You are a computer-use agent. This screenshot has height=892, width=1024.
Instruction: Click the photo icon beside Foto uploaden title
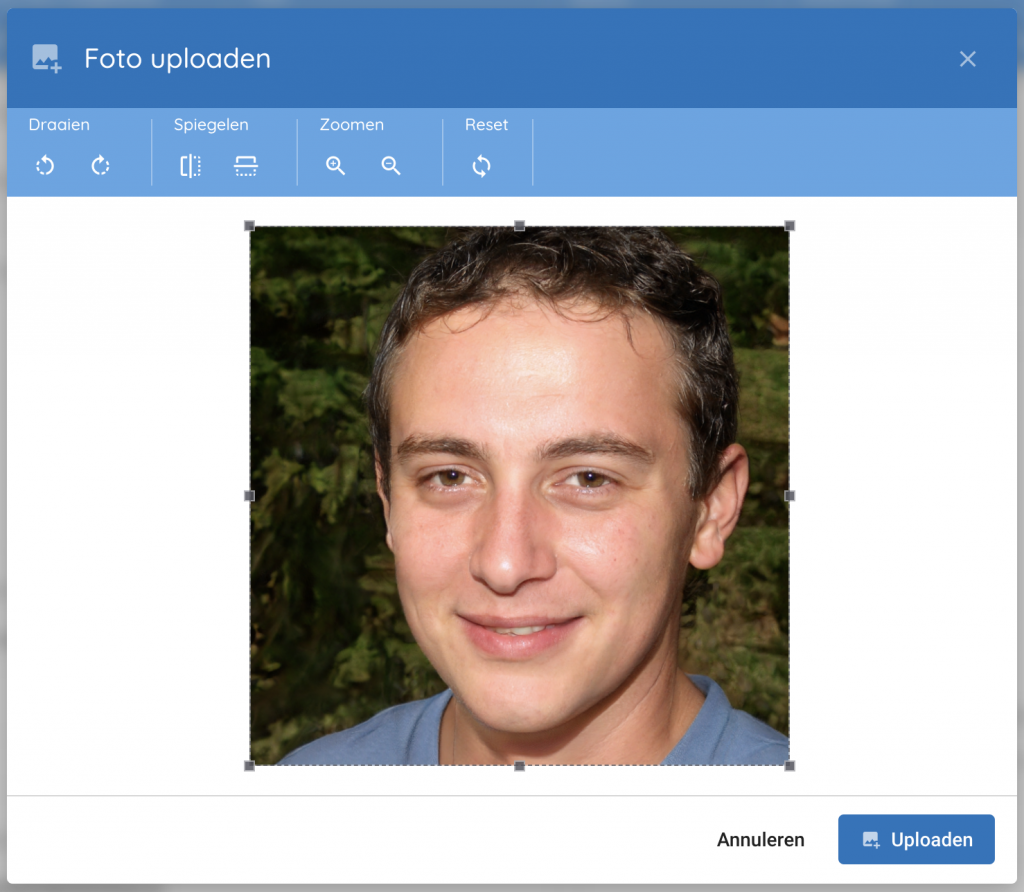[x=46, y=59]
